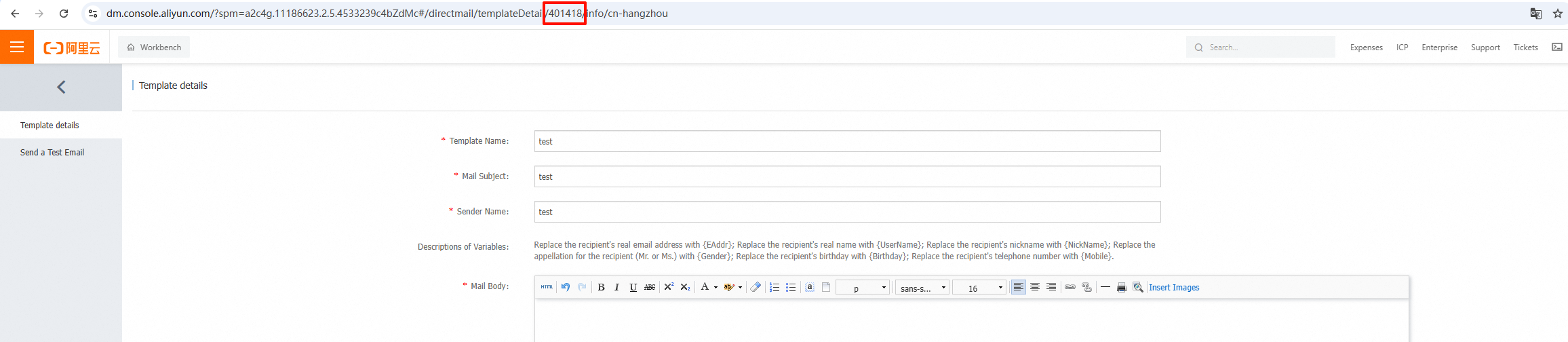1568x342 pixels.
Task: Click the Template Name input field
Action: [x=847, y=141]
